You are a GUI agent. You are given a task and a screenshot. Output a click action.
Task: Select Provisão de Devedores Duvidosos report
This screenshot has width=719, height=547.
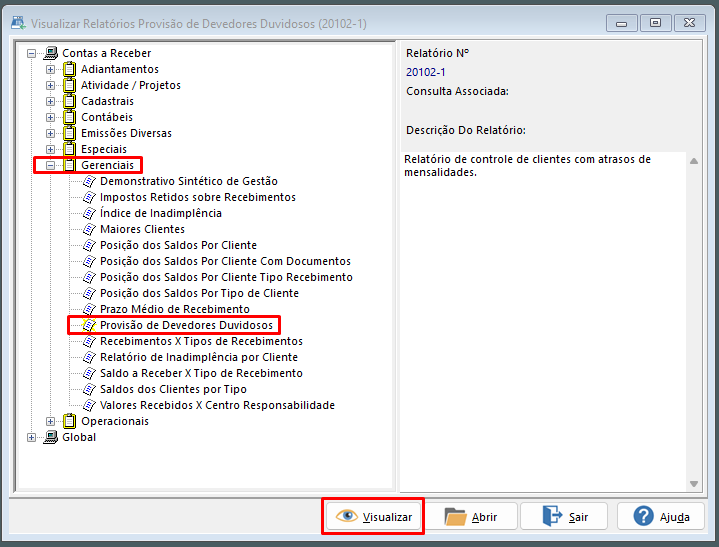187,326
